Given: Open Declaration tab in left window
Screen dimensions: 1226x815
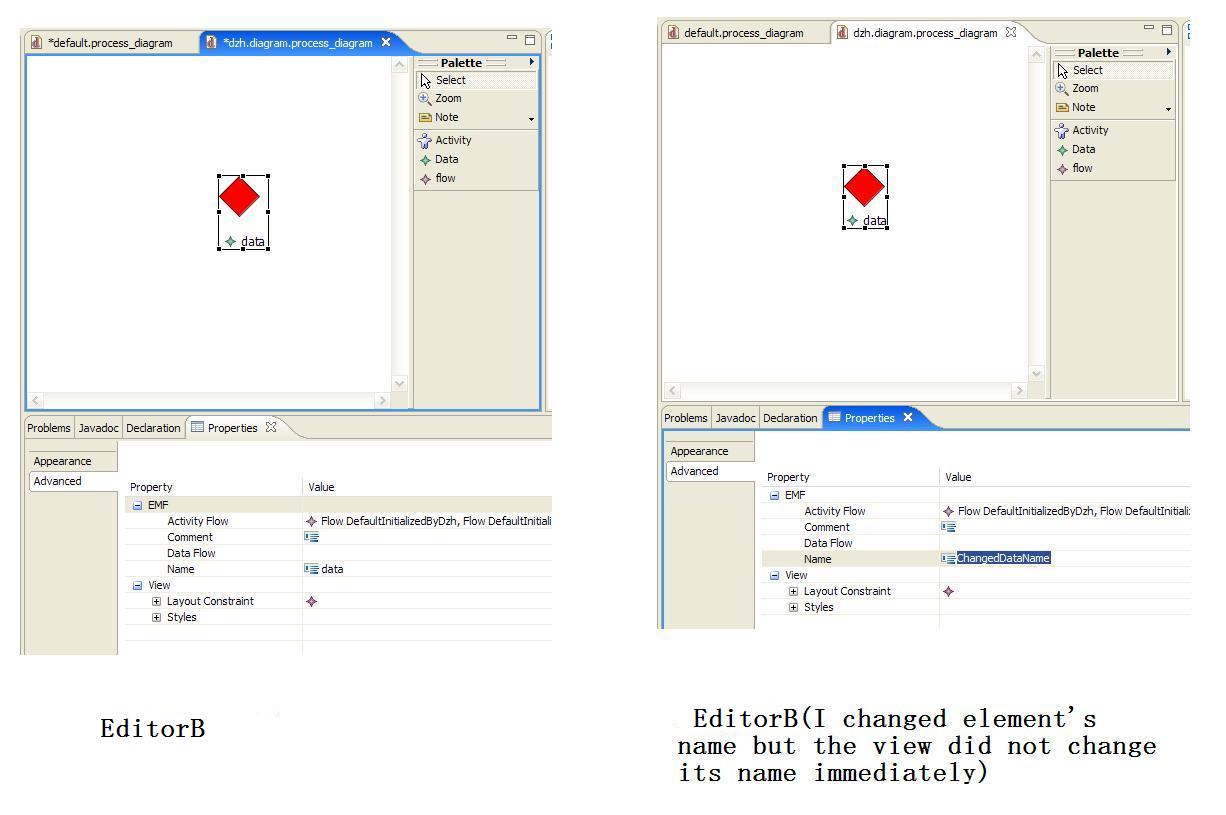Looking at the screenshot, I should pos(153,428).
